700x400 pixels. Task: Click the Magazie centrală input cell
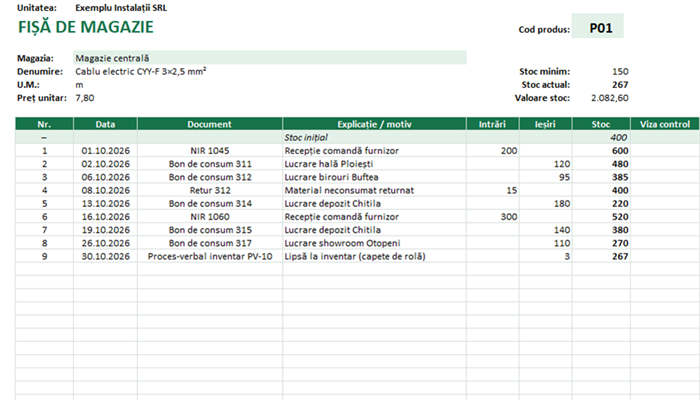point(270,58)
